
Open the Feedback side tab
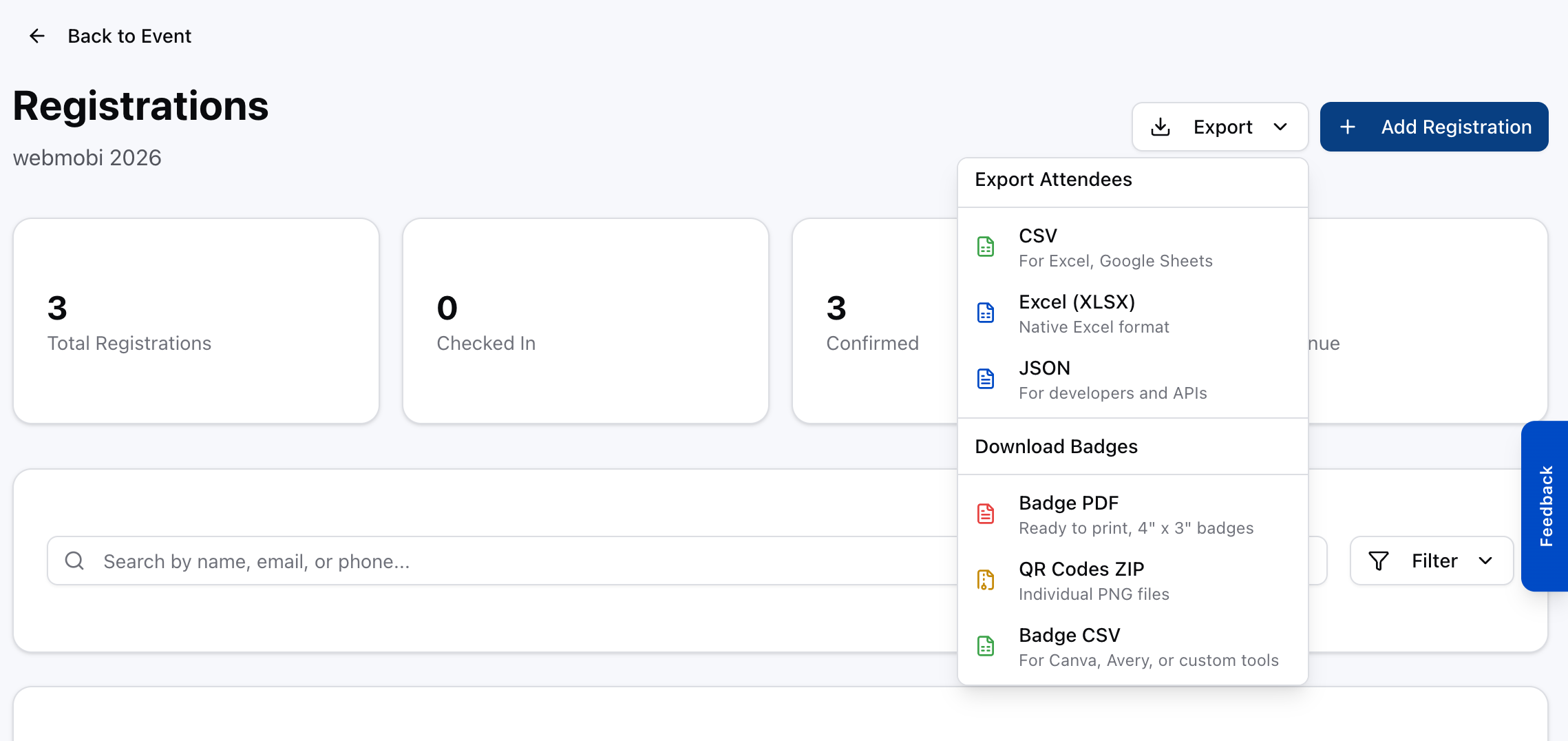(1545, 506)
